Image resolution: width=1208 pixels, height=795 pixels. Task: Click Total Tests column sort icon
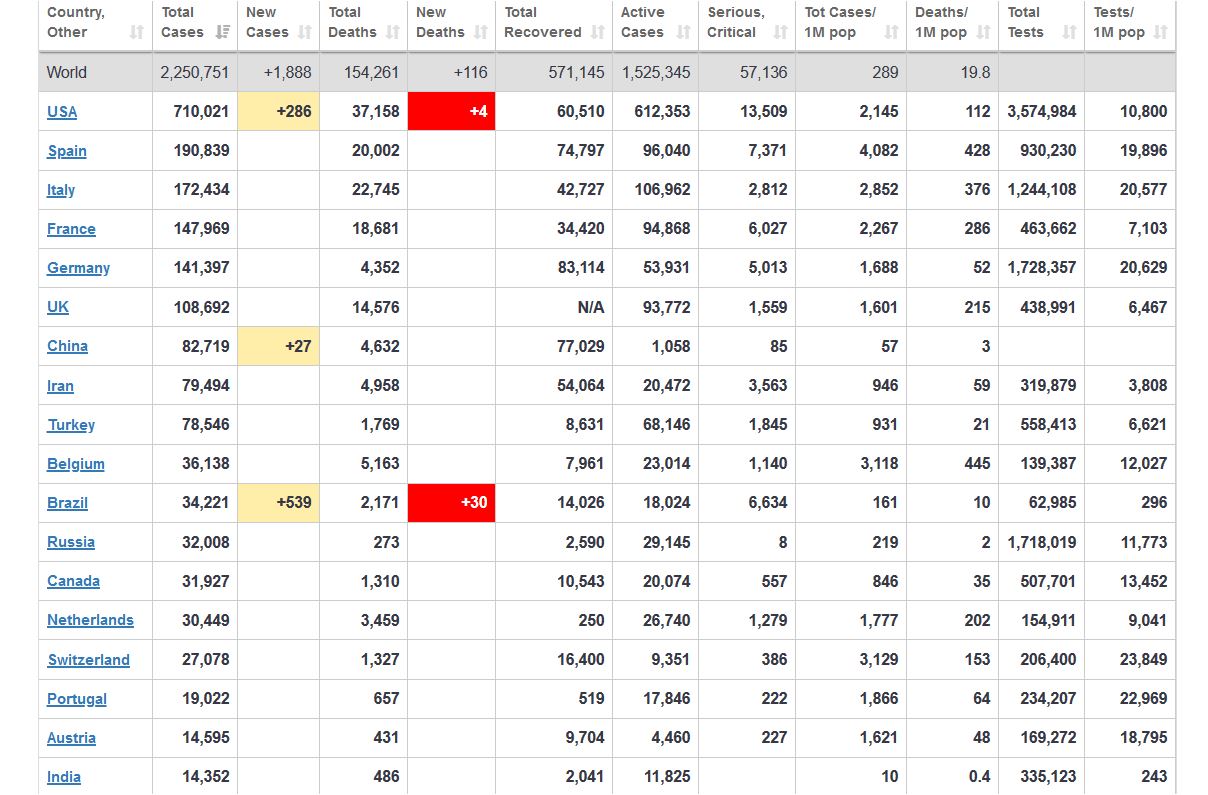click(x=1069, y=32)
